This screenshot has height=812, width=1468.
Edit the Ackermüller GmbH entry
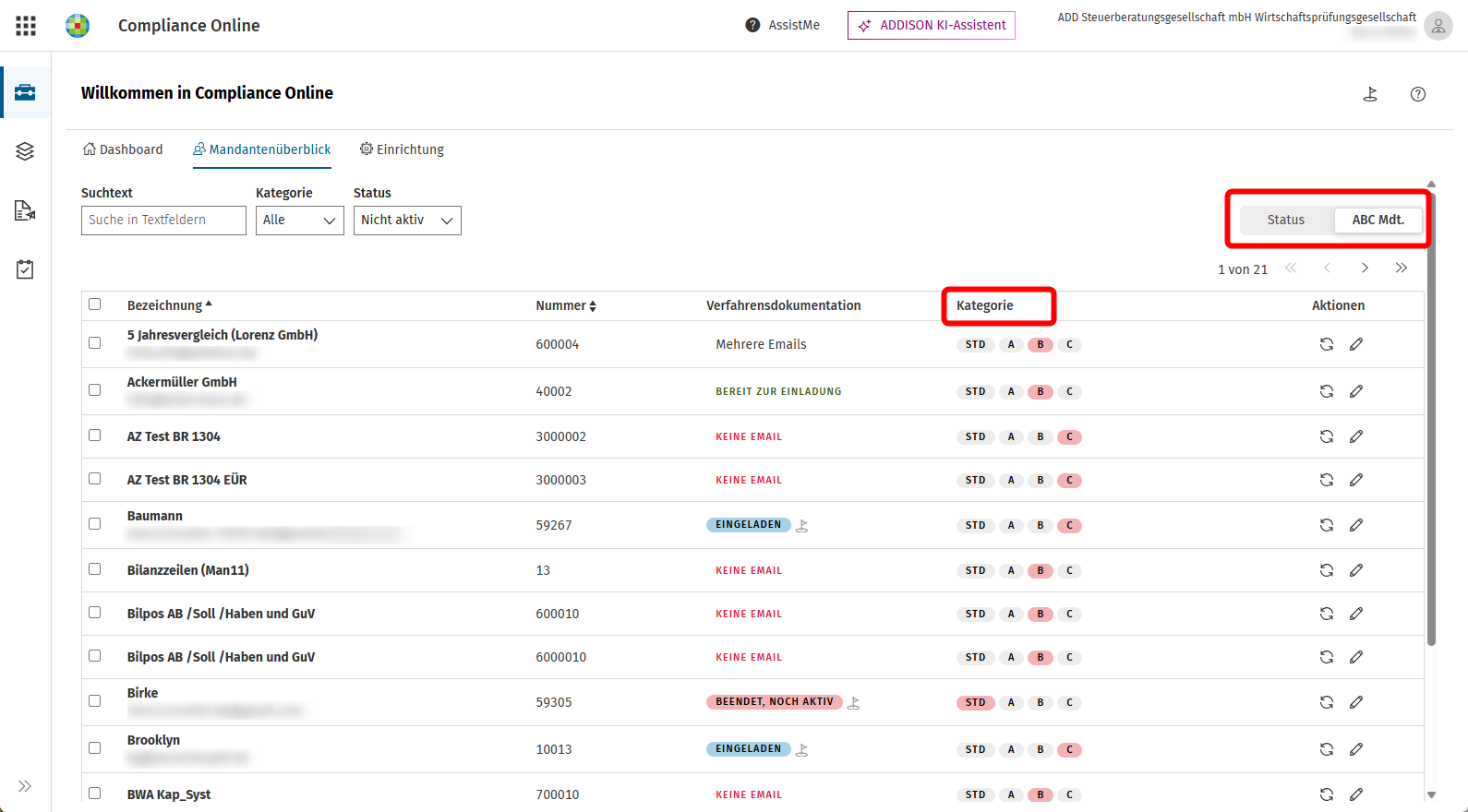(1356, 391)
